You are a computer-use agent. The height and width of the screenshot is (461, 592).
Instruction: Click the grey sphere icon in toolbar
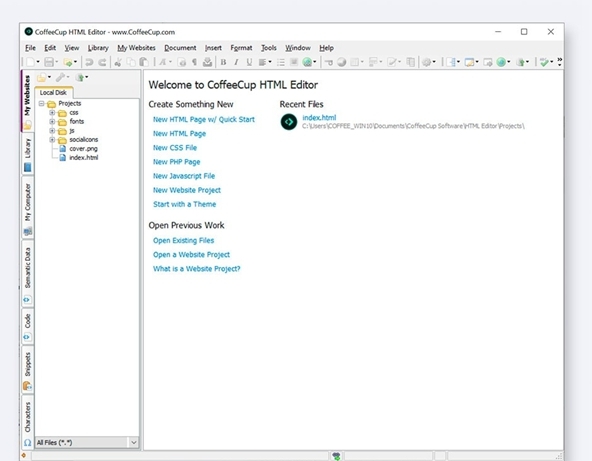342,62
